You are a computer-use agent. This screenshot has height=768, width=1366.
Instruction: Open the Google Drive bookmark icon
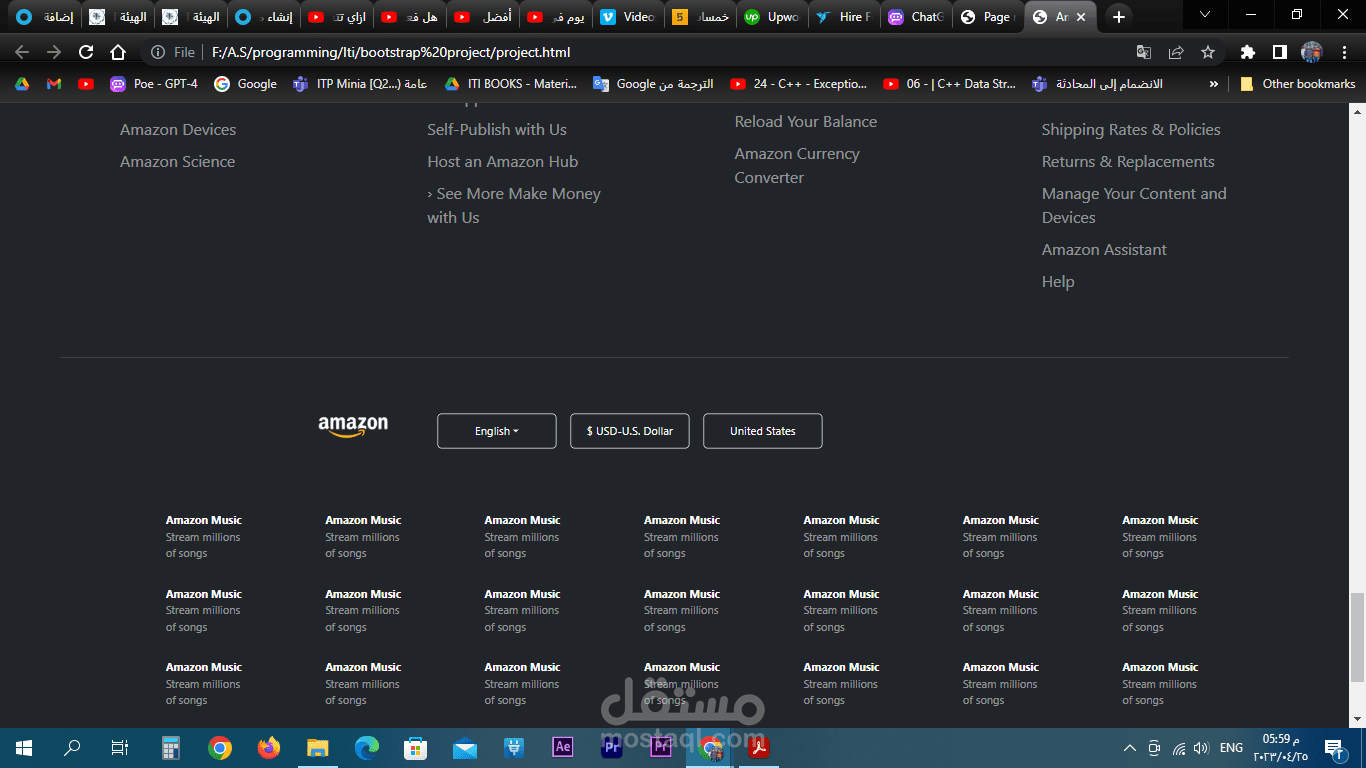tap(22, 84)
